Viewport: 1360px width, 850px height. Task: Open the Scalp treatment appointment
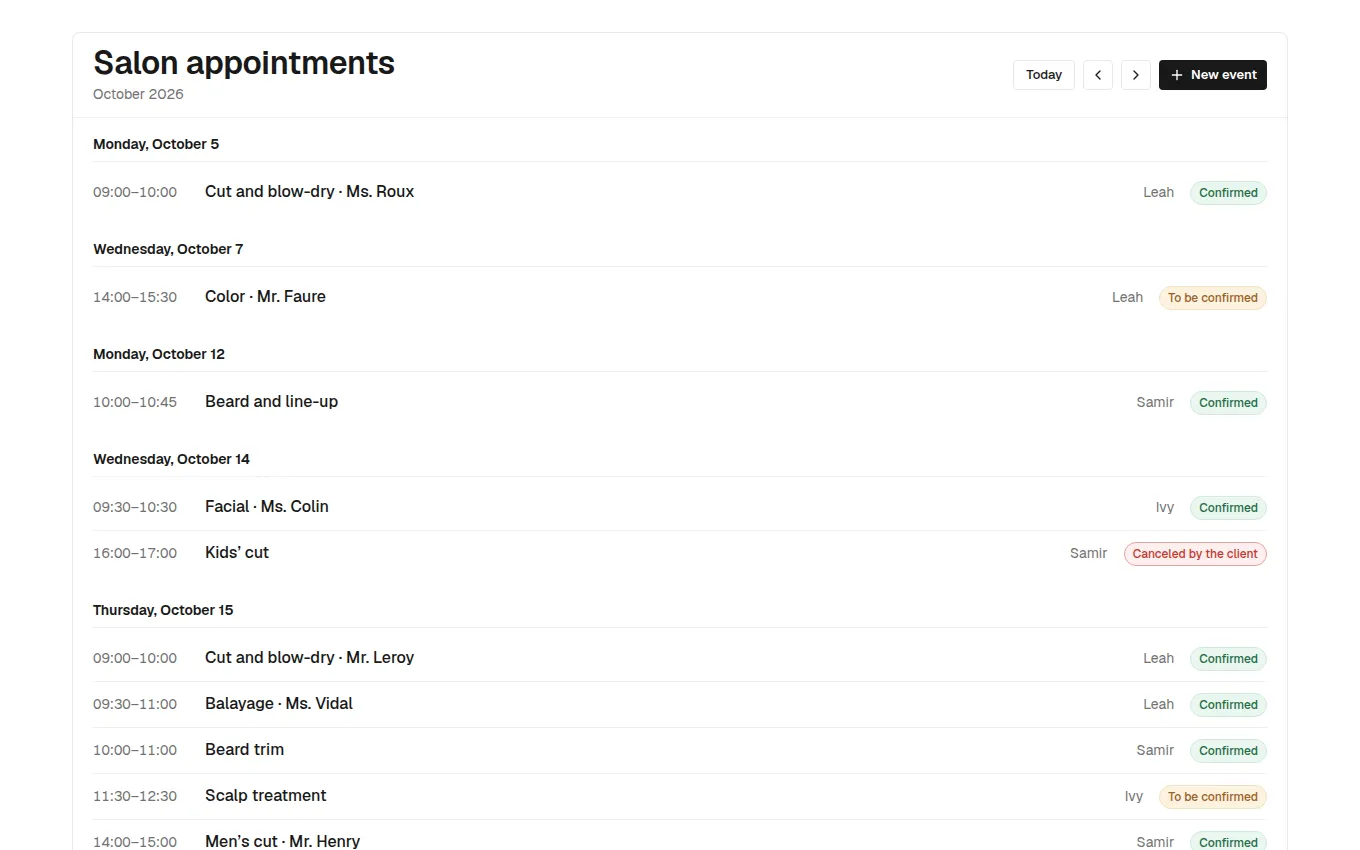click(x=680, y=796)
